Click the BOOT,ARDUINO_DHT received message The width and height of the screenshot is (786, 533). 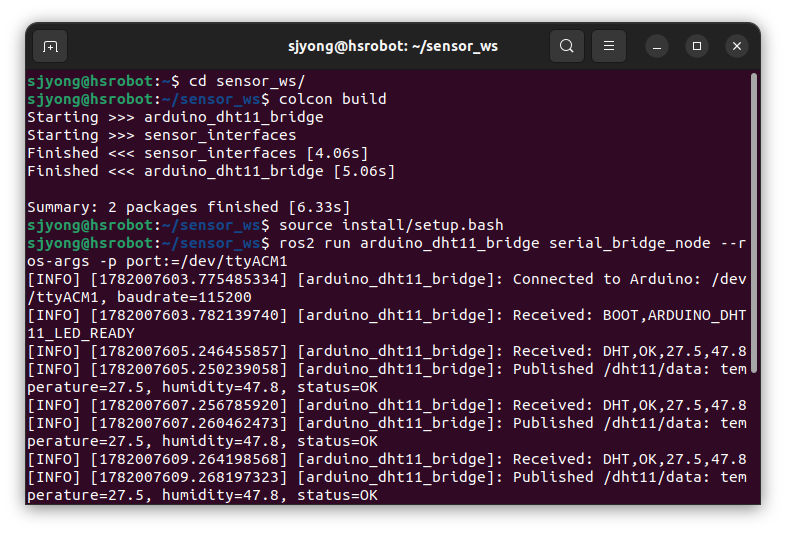pyautogui.click(x=674, y=315)
